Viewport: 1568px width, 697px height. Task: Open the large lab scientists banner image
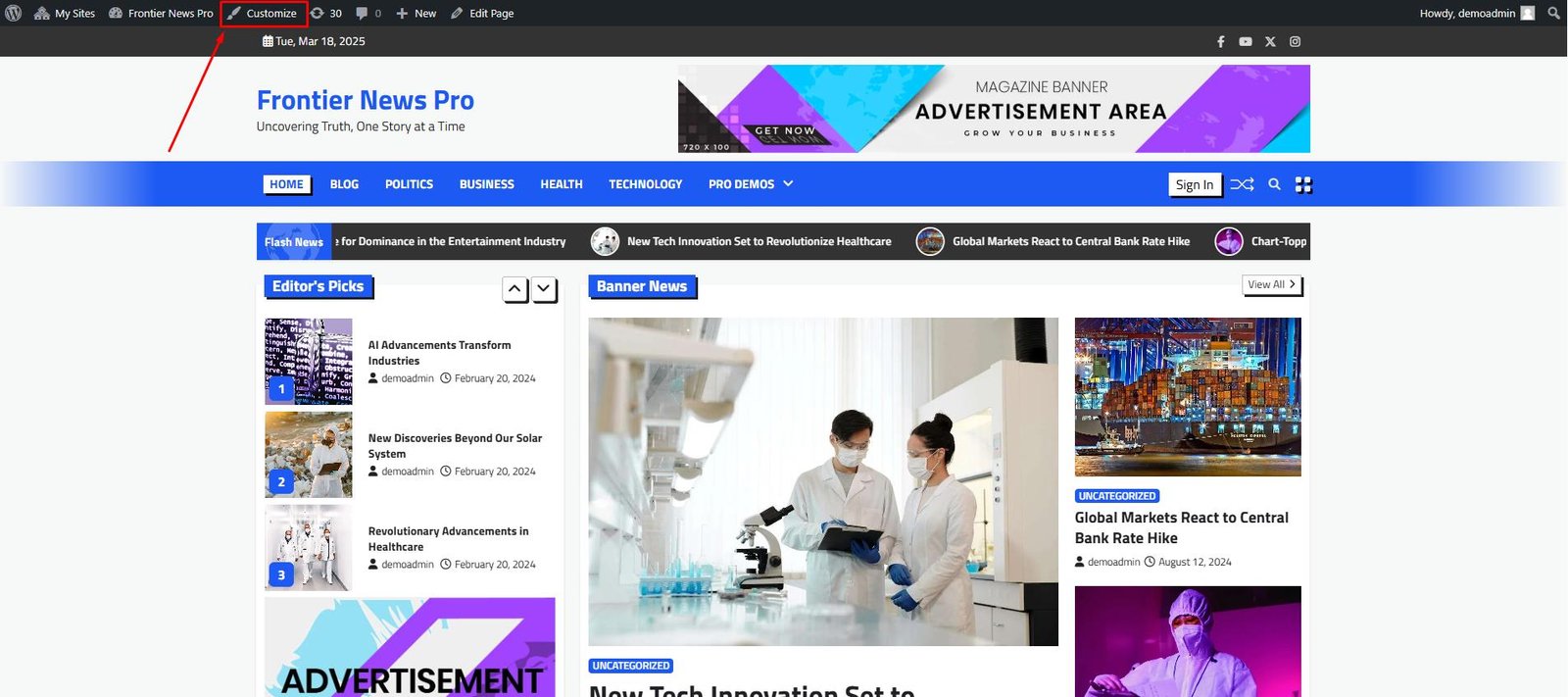click(x=823, y=481)
